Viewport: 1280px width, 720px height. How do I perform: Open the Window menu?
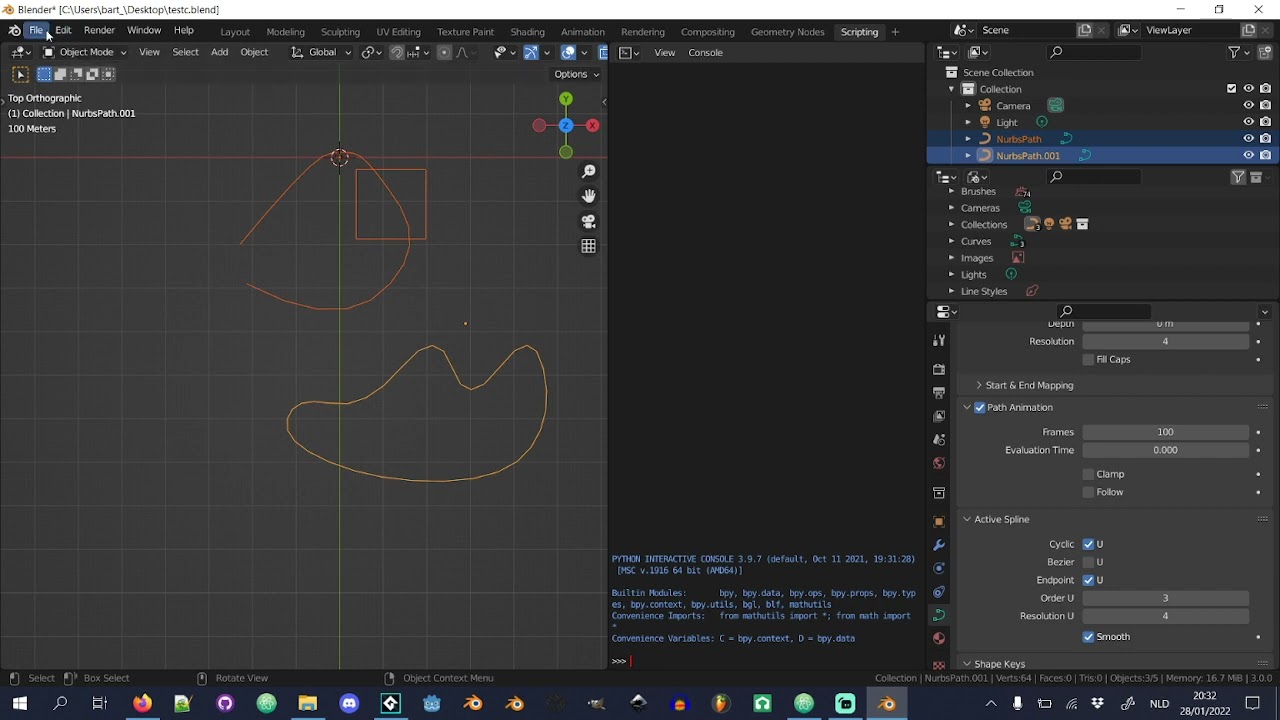coord(144,31)
